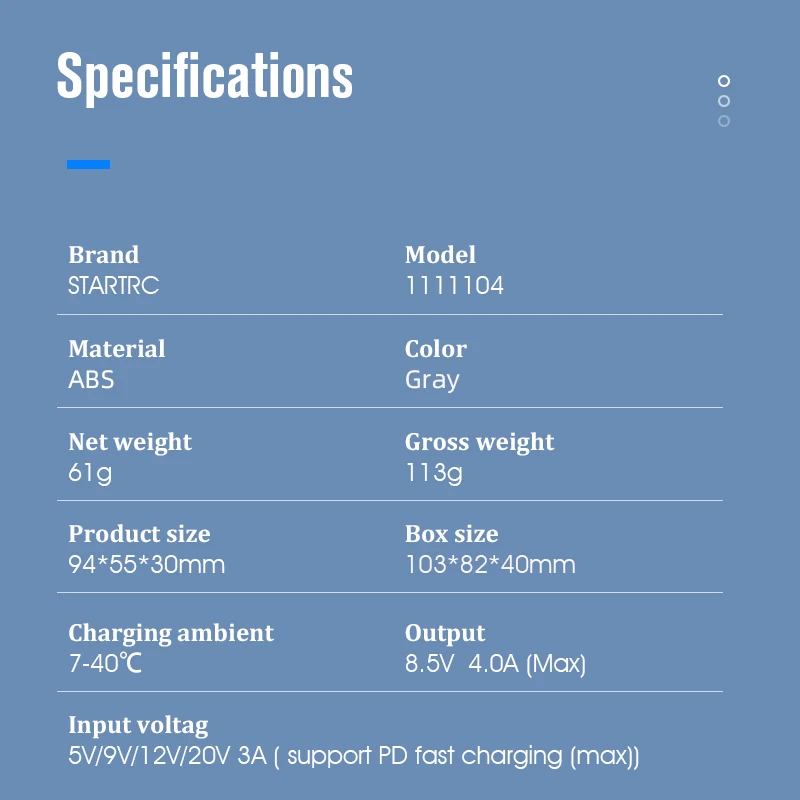Select the bottom faded pagination dot
This screenshot has width=800, height=800.
click(723, 121)
